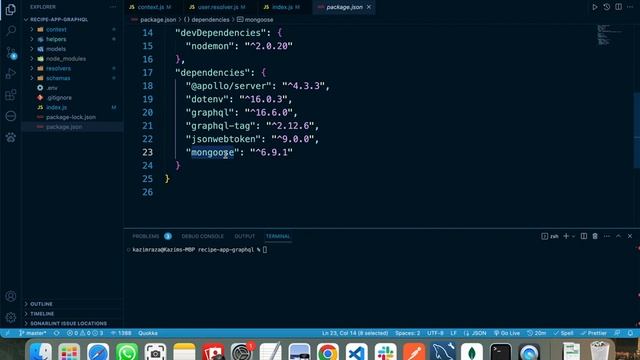
Task: Click the editor minimap preview
Action: pos(610,35)
